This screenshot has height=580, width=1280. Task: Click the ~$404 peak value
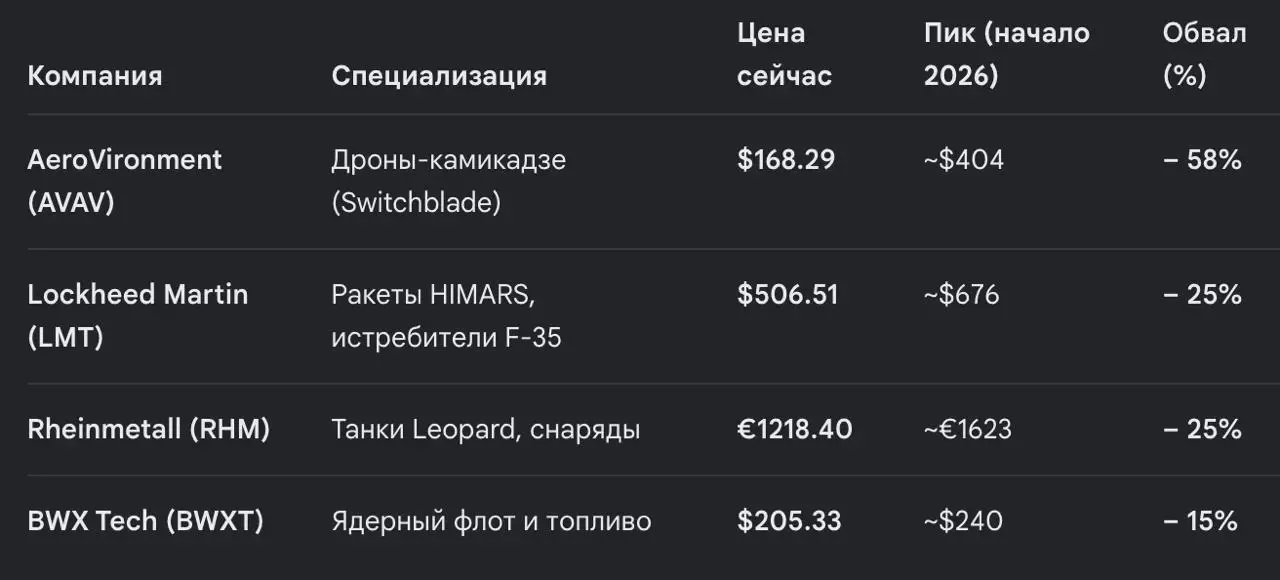pos(964,160)
